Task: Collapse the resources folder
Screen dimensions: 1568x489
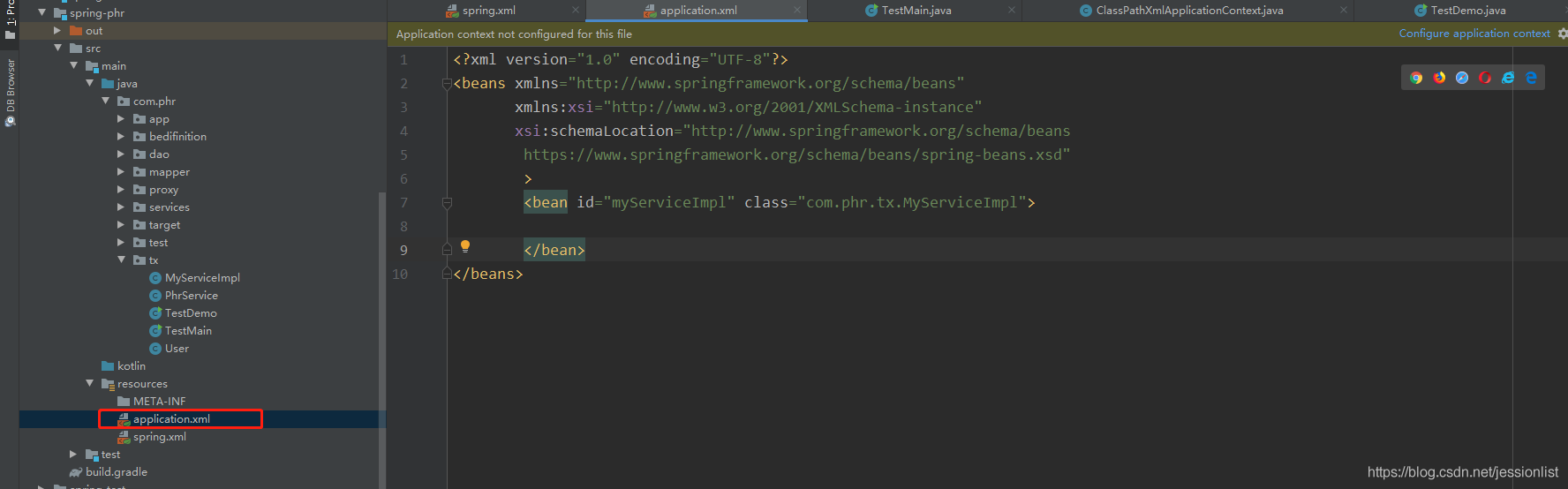Action: (89, 384)
